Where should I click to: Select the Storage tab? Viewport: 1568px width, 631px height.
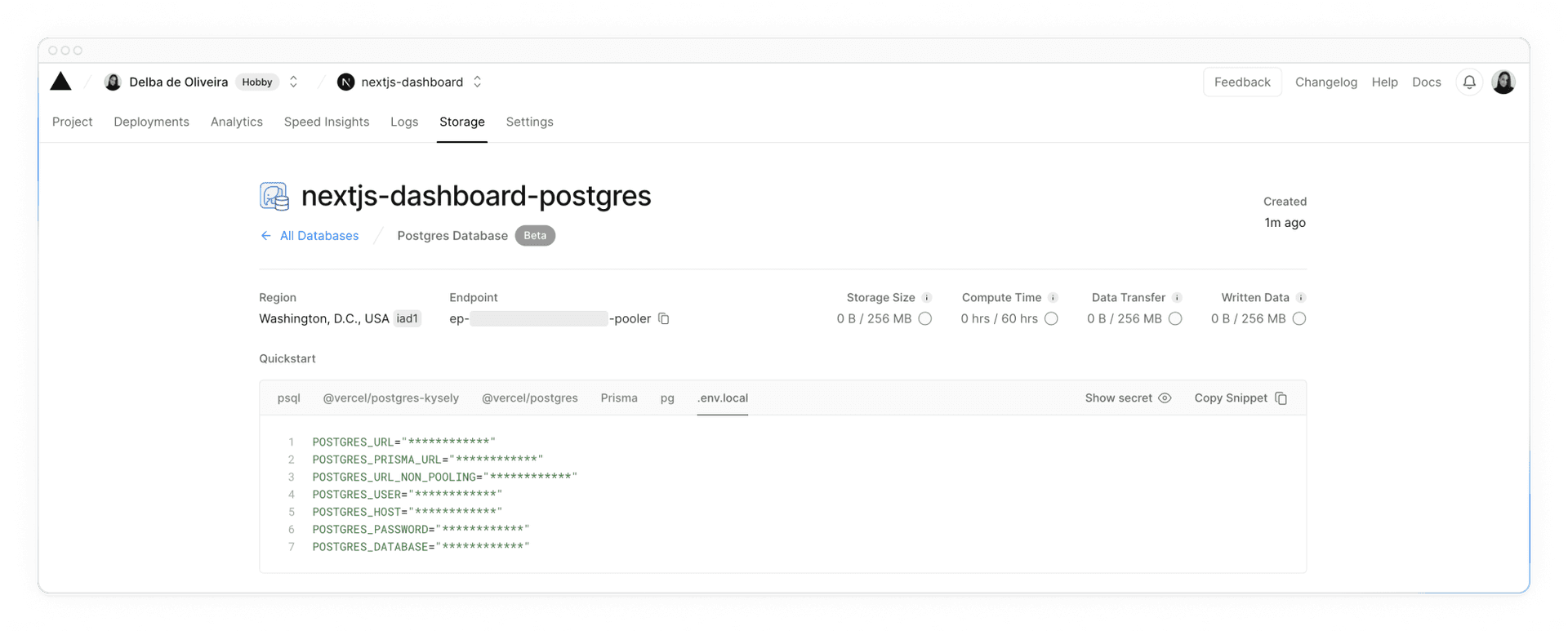(462, 122)
